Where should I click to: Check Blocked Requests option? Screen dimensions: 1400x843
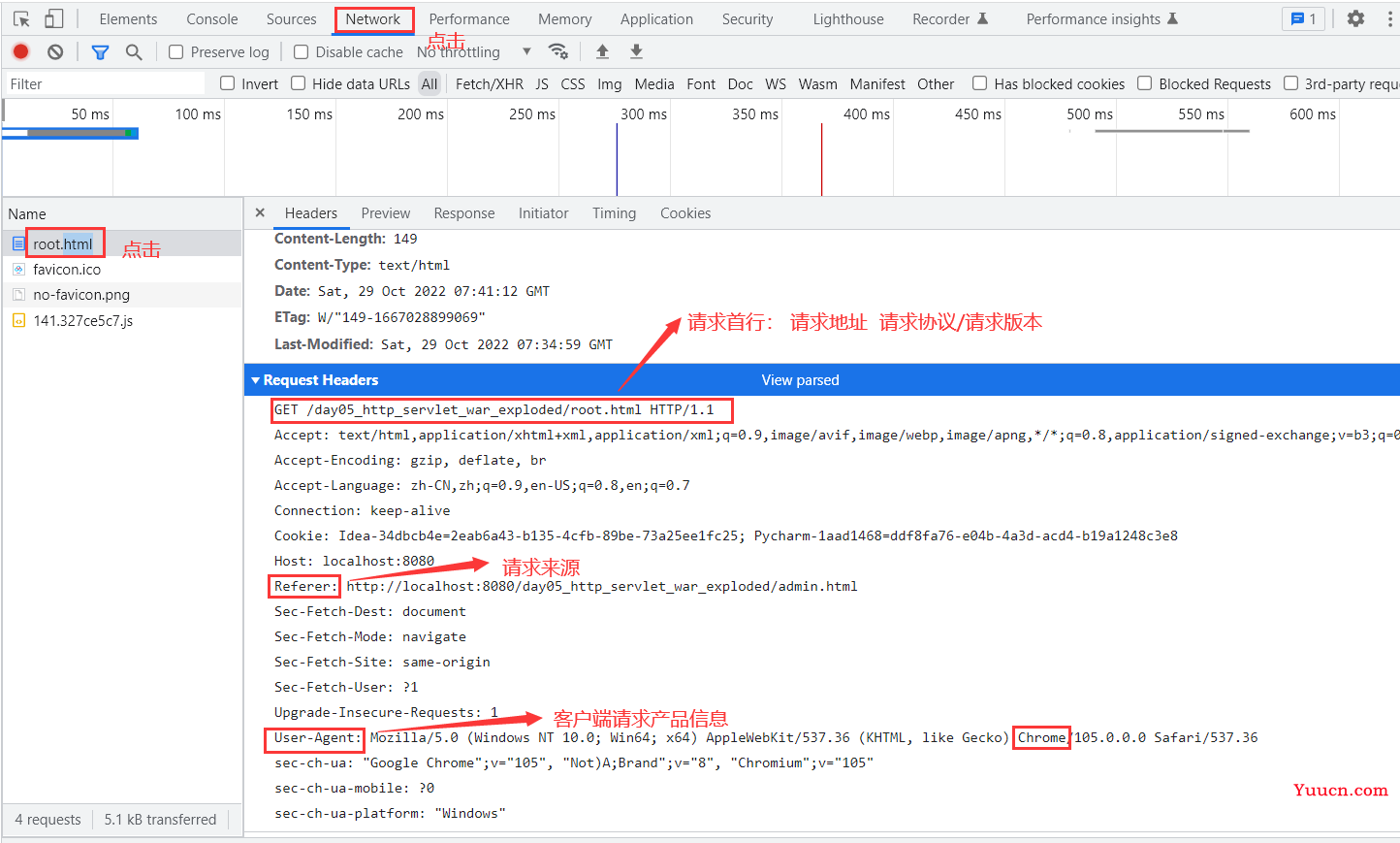(1144, 83)
